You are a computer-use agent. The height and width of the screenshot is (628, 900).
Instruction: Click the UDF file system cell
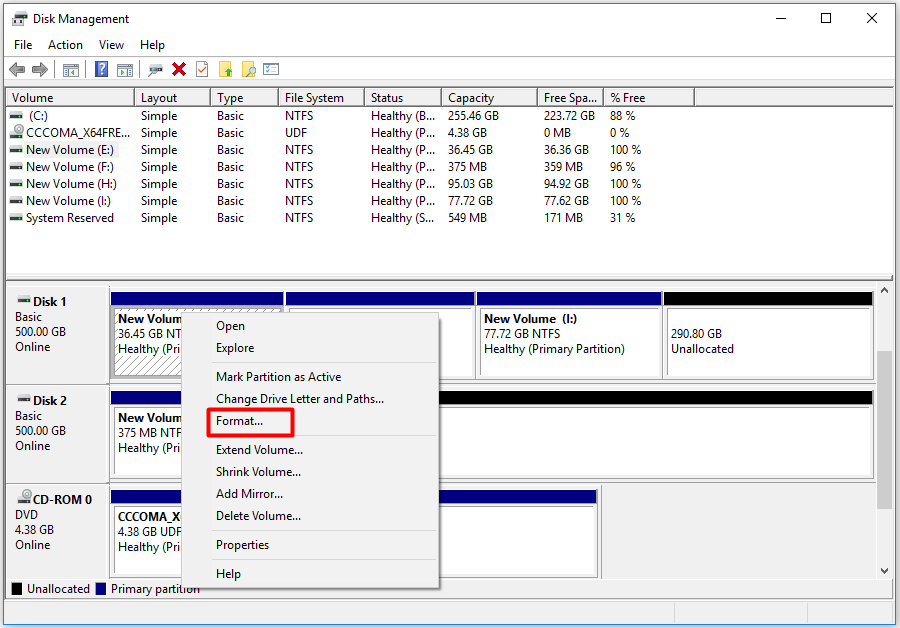coord(296,133)
